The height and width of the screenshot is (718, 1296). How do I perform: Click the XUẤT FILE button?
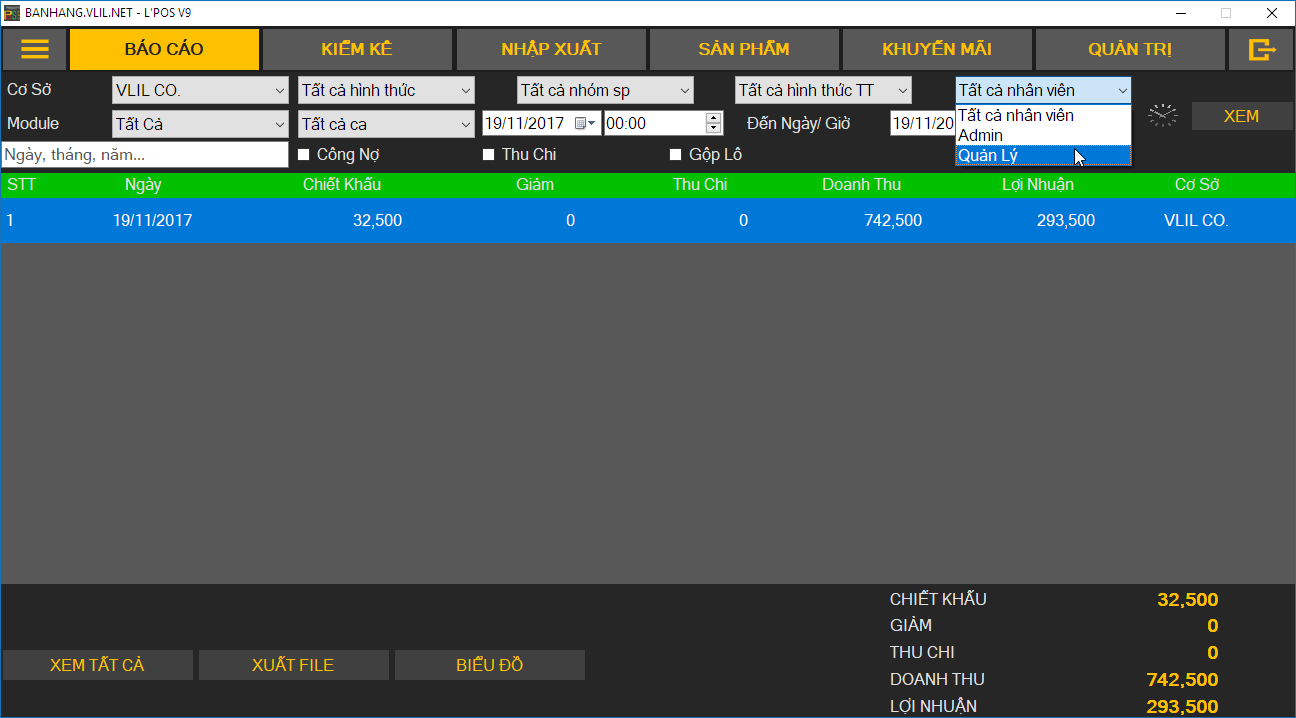click(x=293, y=665)
